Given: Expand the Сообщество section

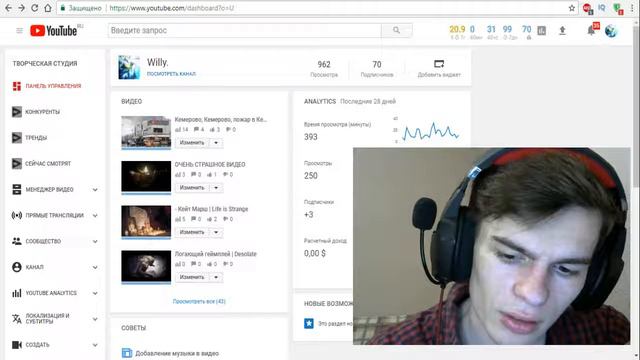Looking at the screenshot, I should [x=95, y=242].
